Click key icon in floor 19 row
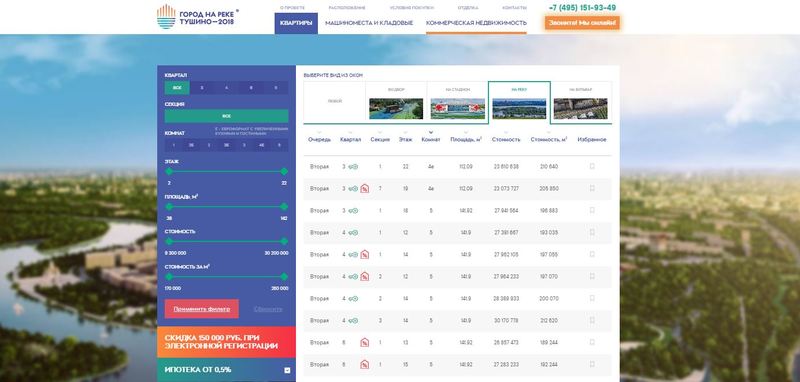The width and height of the screenshot is (800, 382). coord(353,189)
